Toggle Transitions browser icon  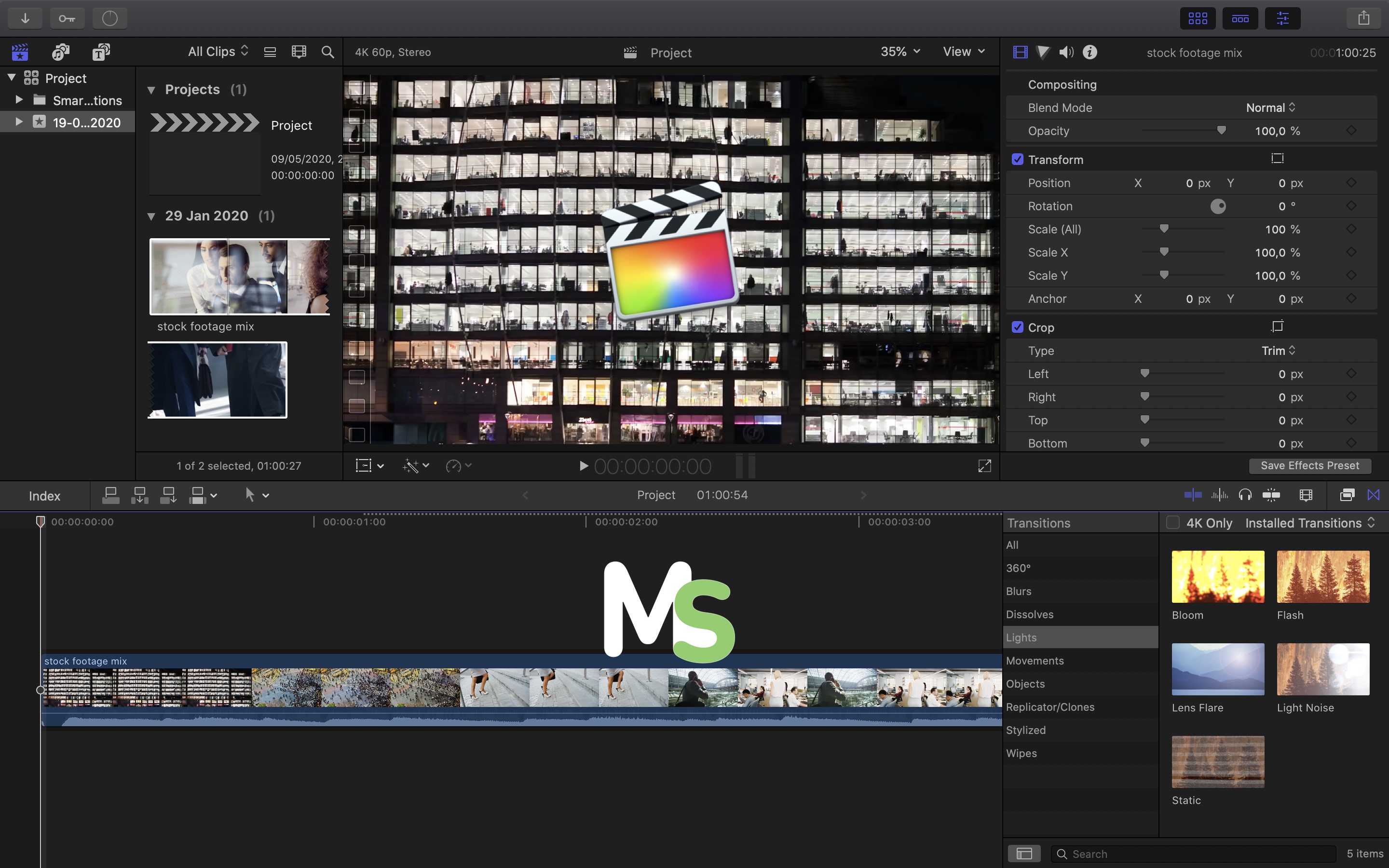1374,495
